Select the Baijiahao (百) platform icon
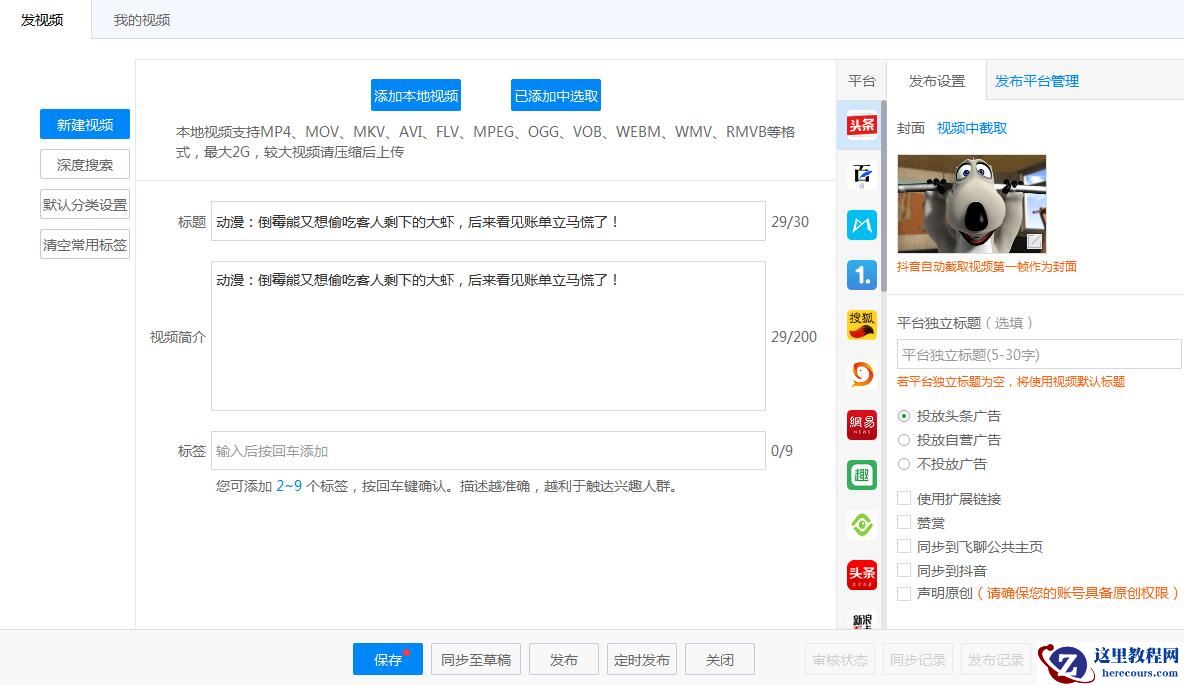This screenshot has width=1184, height=685. point(861,175)
